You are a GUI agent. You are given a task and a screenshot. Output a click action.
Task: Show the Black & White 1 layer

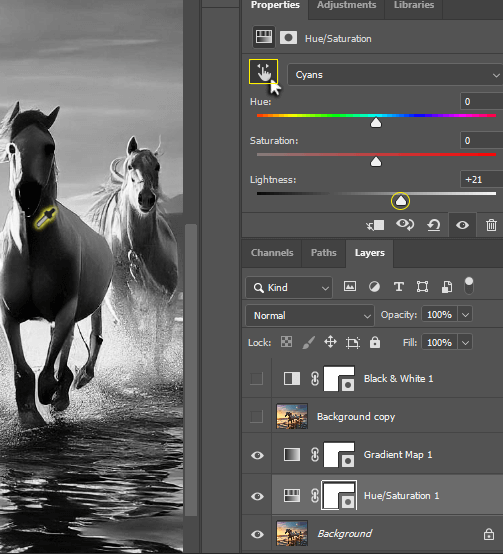point(256,379)
